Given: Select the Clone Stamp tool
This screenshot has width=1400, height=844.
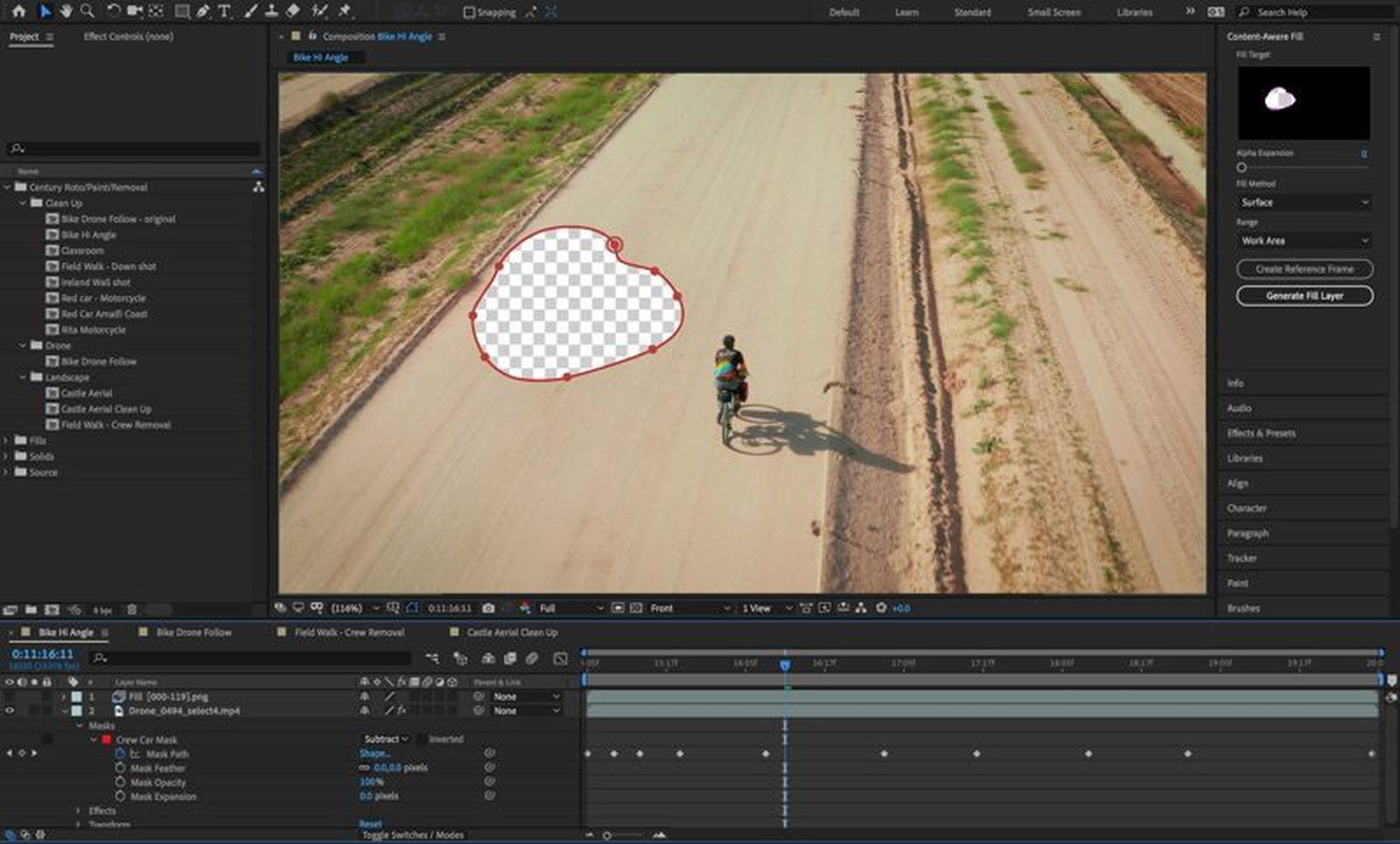Looking at the screenshot, I should [273, 12].
